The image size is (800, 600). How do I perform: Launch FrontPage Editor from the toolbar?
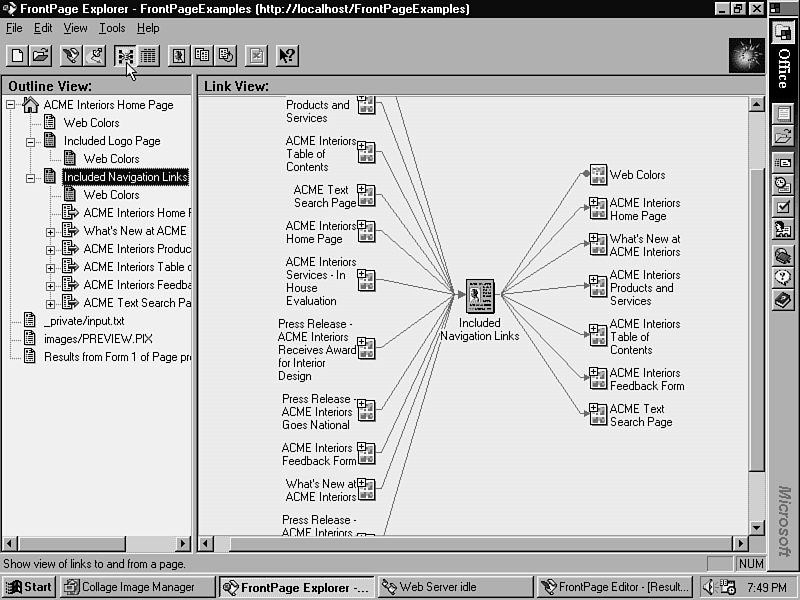tap(70, 56)
